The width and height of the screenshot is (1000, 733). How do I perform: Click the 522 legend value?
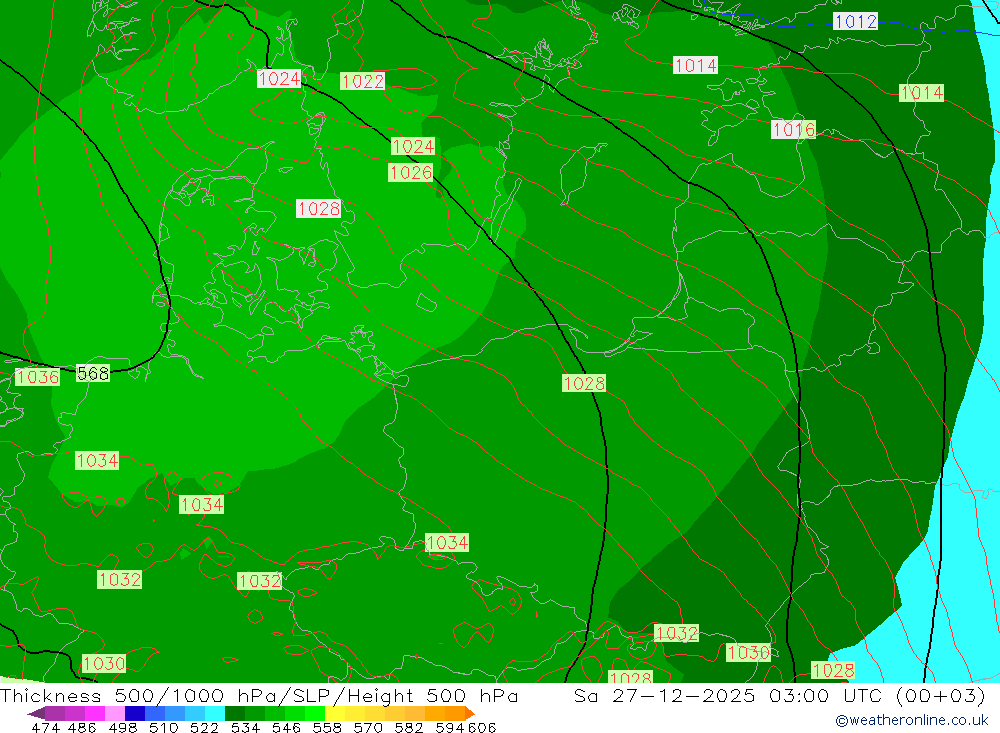[x=204, y=727]
